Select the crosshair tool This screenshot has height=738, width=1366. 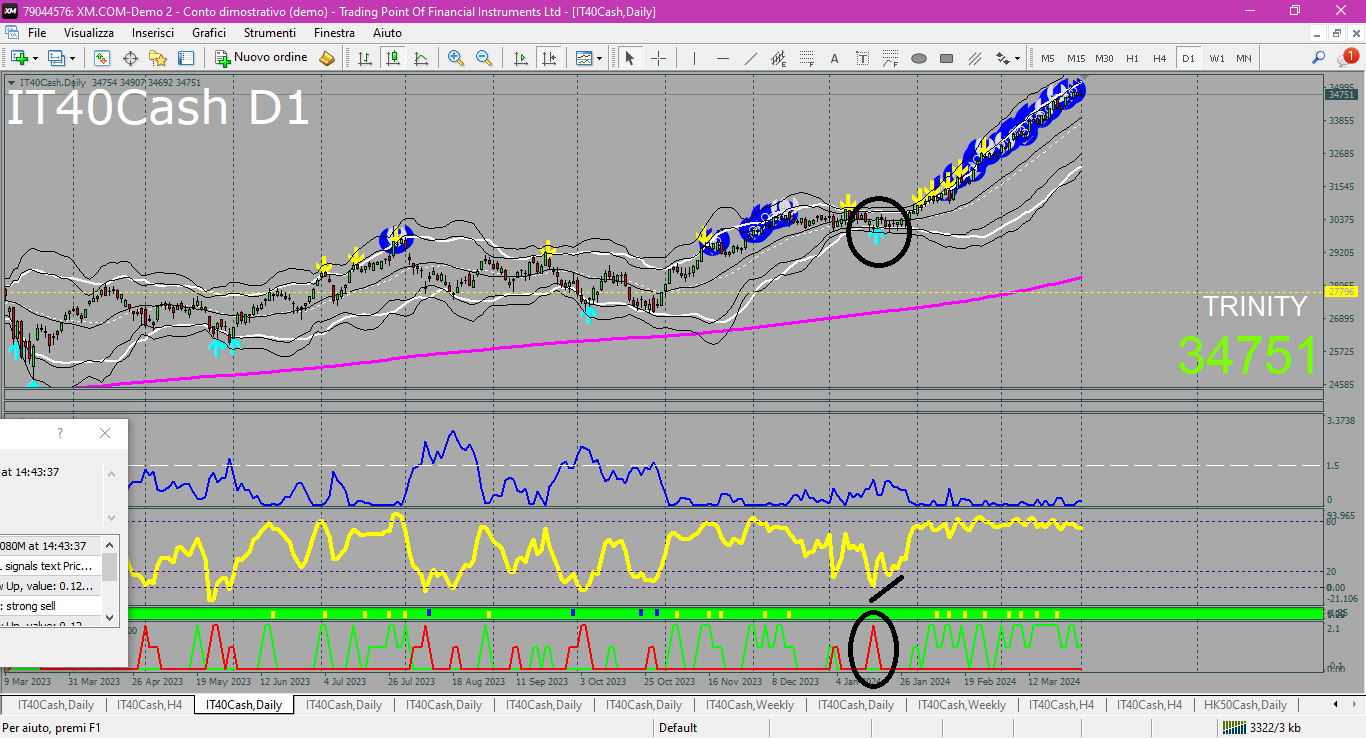click(x=658, y=58)
